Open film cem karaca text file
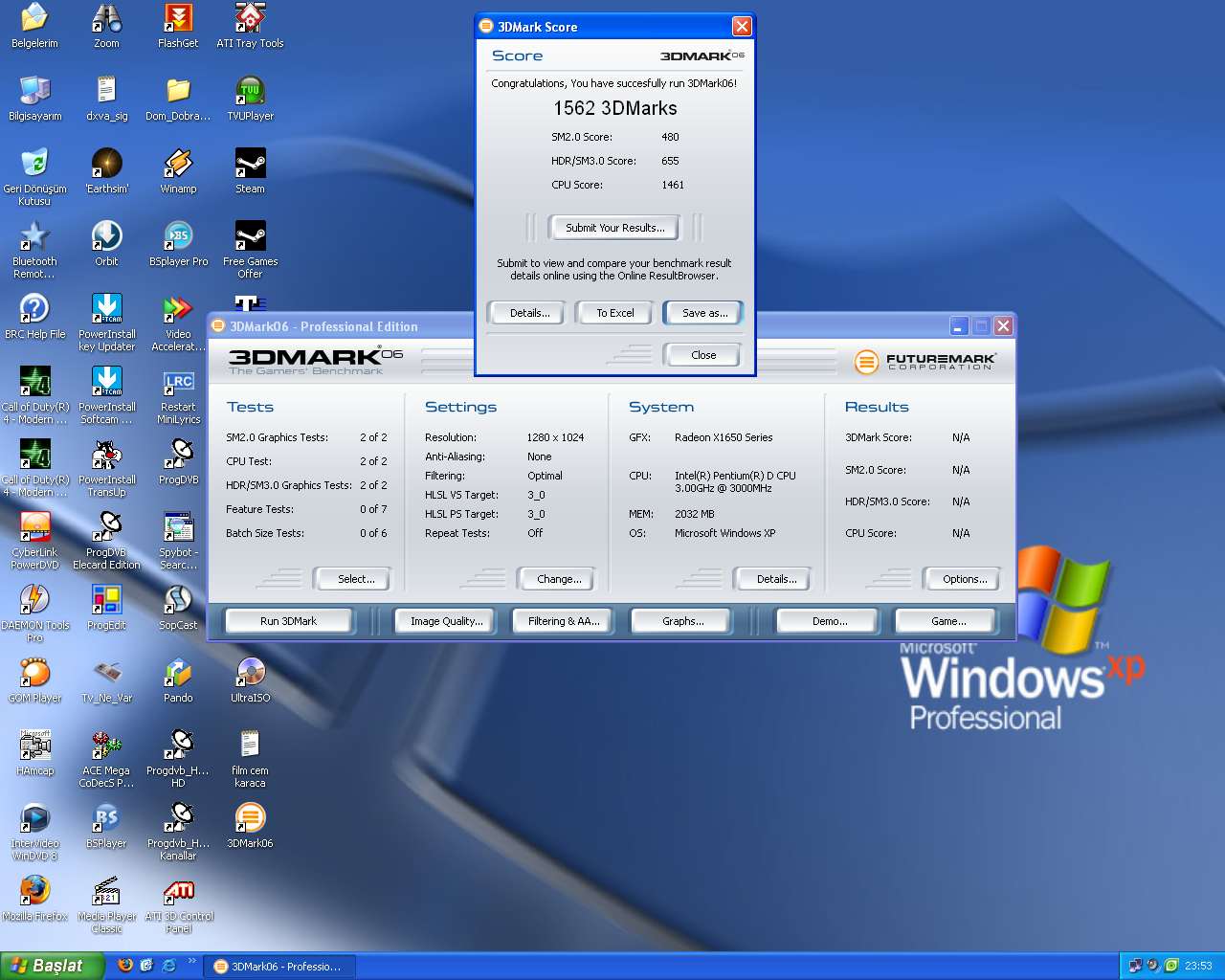Viewport: 1225px width, 980px height. 250,759
